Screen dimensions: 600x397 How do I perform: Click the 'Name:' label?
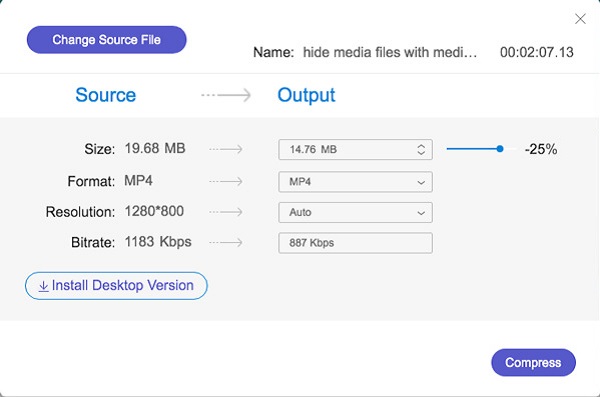(274, 52)
